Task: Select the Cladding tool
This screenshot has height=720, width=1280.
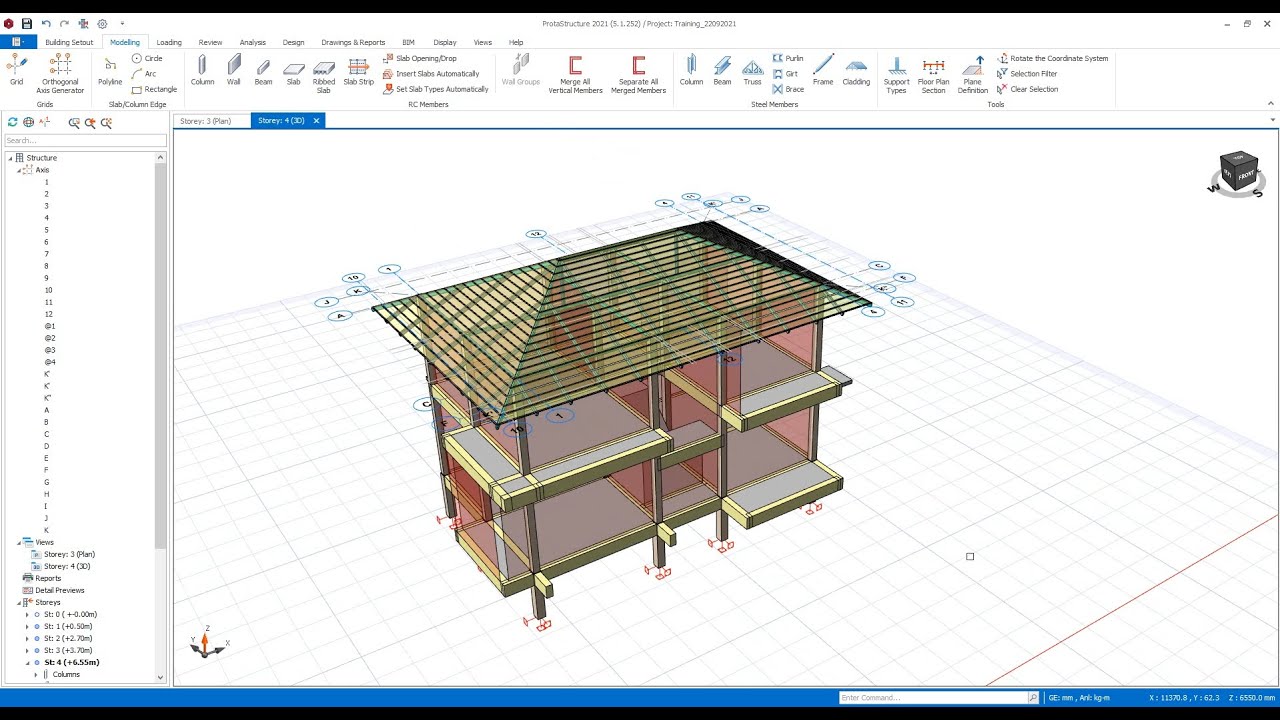Action: point(856,71)
